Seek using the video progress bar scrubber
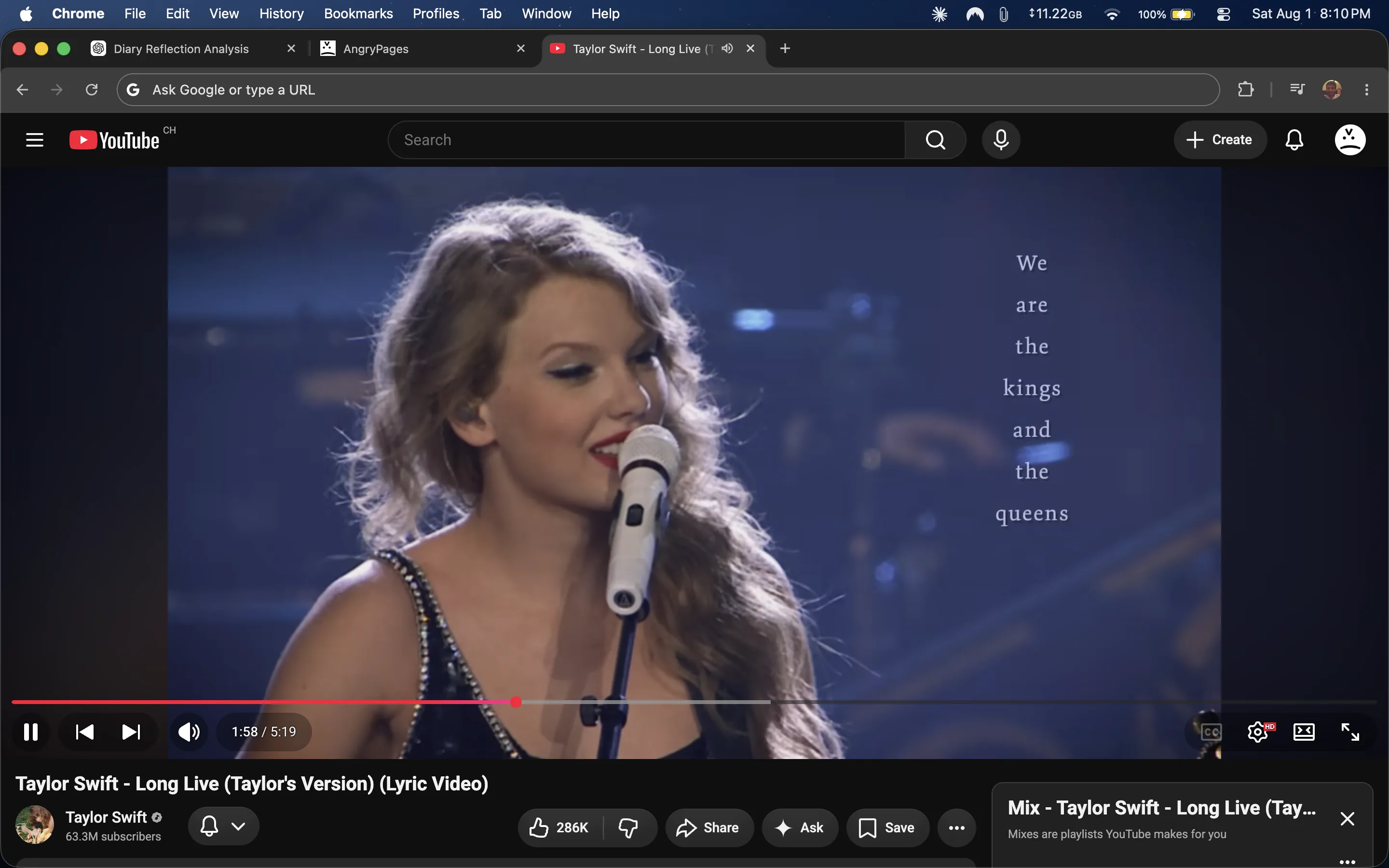Viewport: 1389px width, 868px height. coord(516,702)
